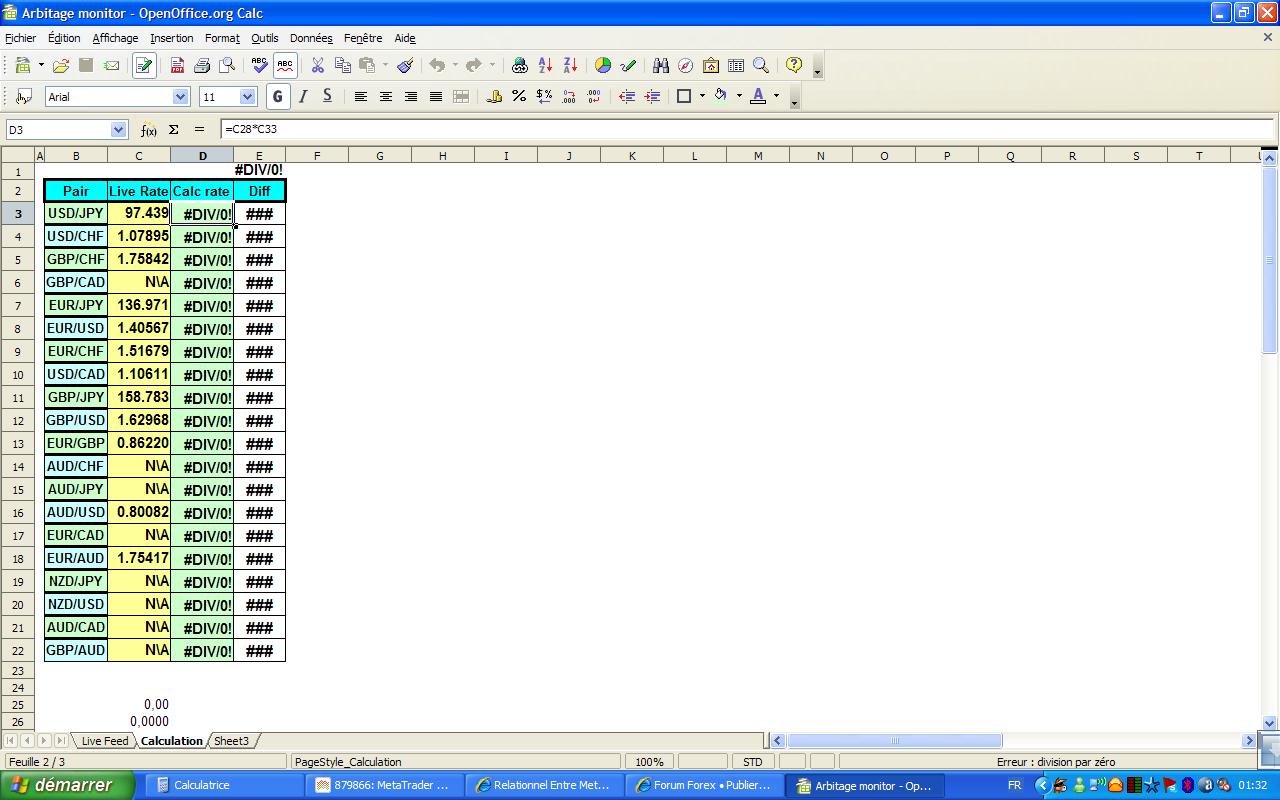Toggle bold formatting (G button)

[277, 97]
